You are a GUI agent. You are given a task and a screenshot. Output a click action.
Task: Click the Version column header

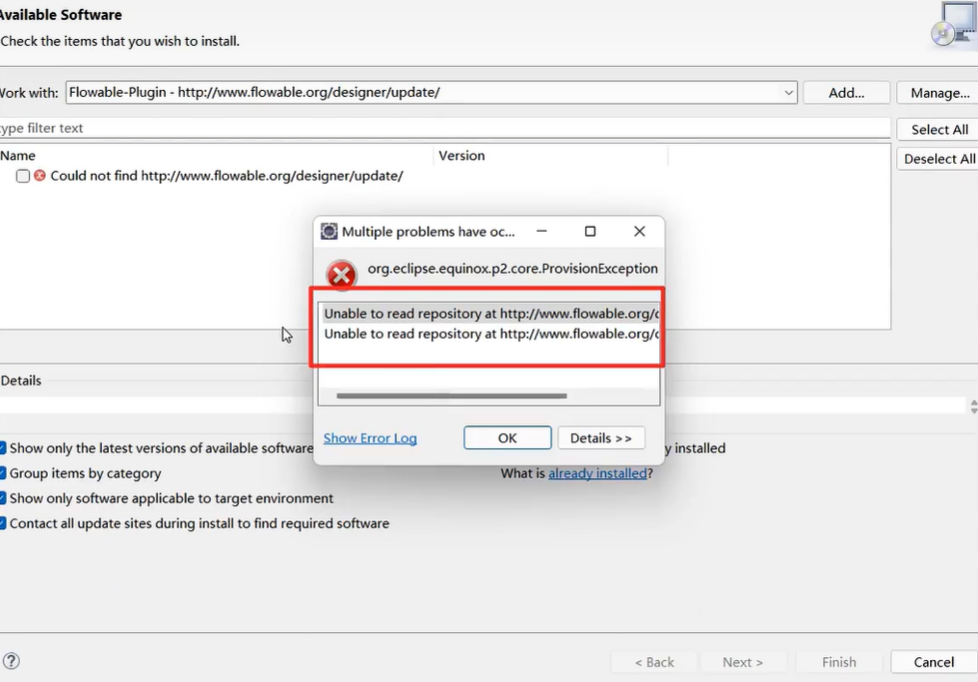click(x=550, y=155)
